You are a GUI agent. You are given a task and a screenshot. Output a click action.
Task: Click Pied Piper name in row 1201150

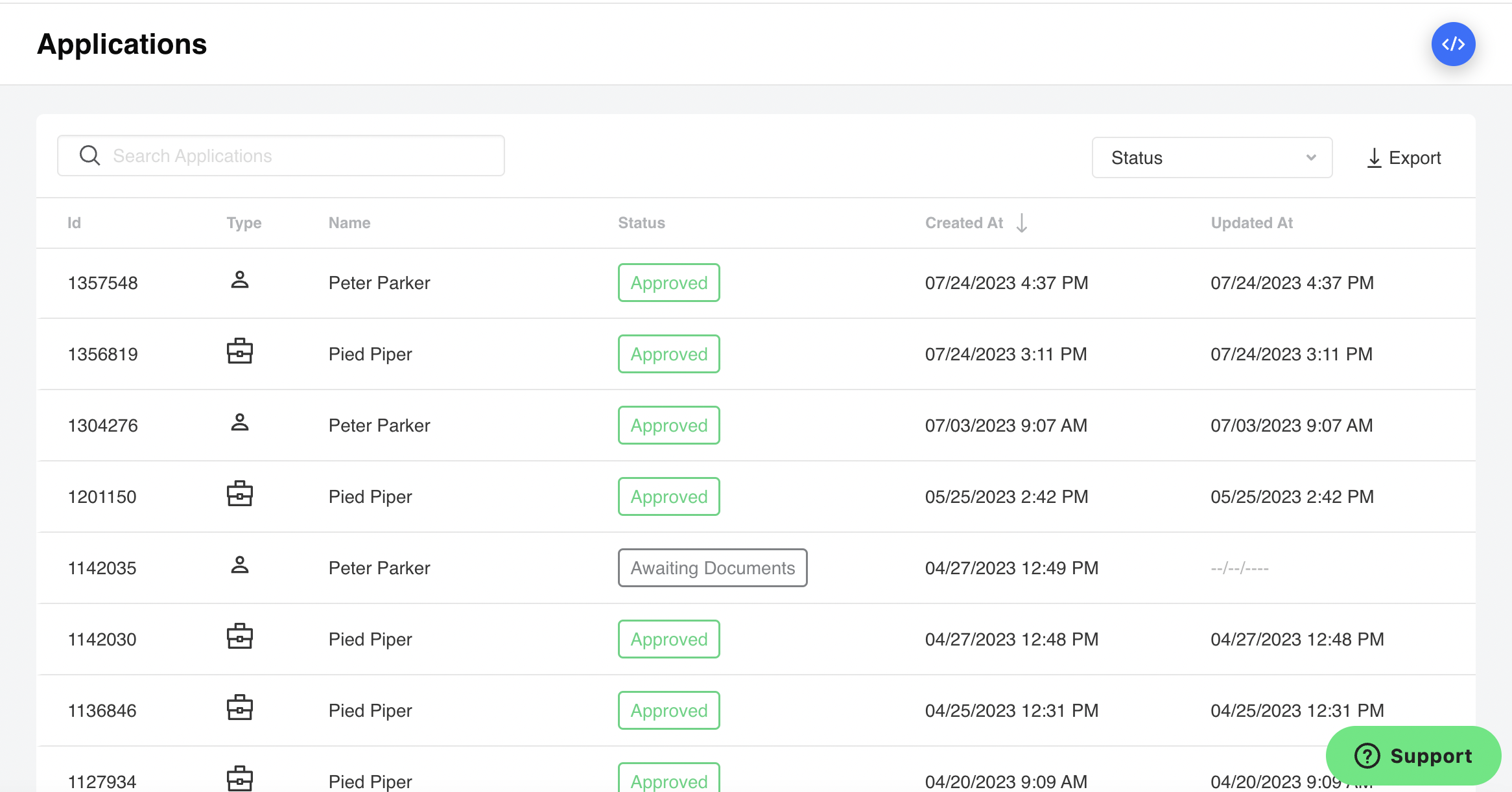(370, 497)
